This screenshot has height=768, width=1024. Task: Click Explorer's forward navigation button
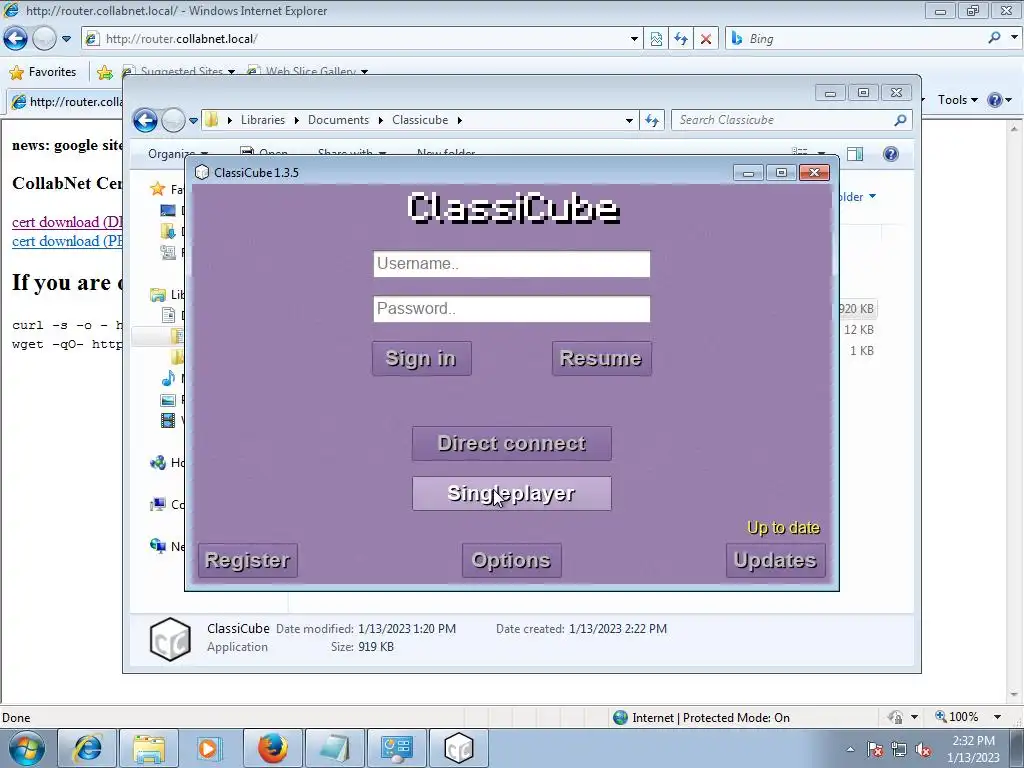(x=173, y=120)
